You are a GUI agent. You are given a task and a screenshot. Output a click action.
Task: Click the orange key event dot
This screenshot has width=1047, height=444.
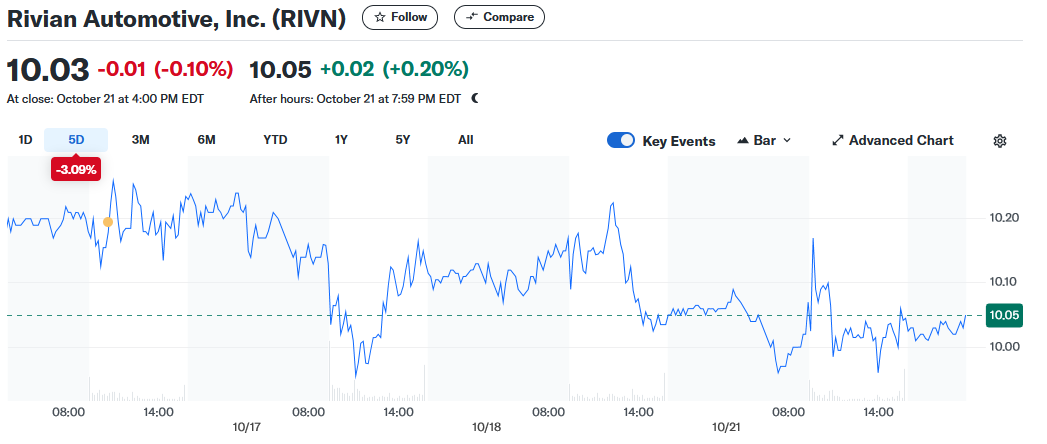pos(108,222)
